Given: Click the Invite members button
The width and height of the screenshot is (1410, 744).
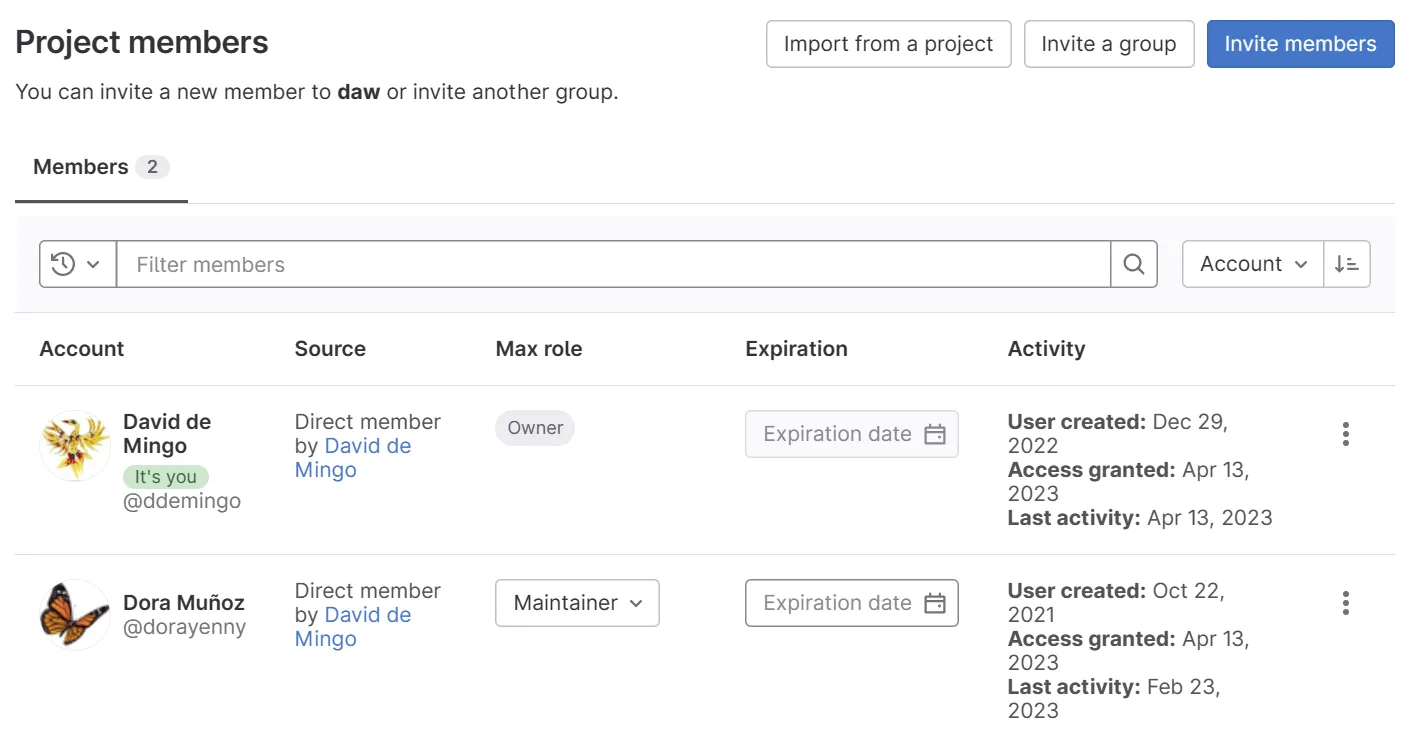Looking at the screenshot, I should point(1300,44).
